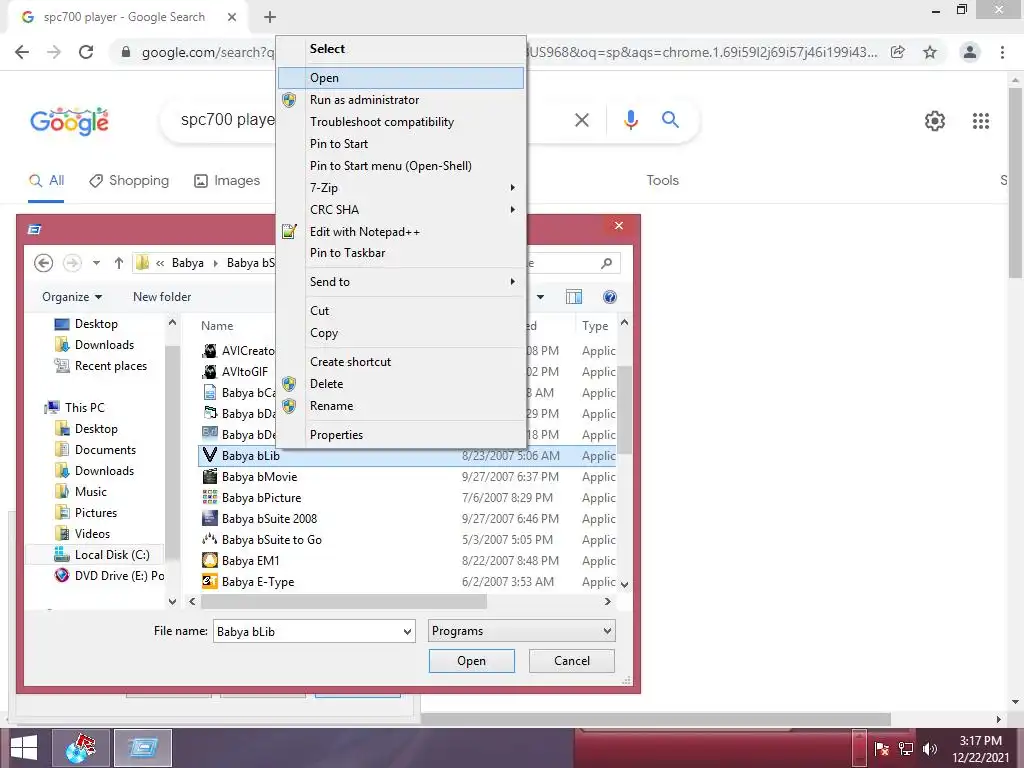Open Music folder in sidebar

click(82, 492)
